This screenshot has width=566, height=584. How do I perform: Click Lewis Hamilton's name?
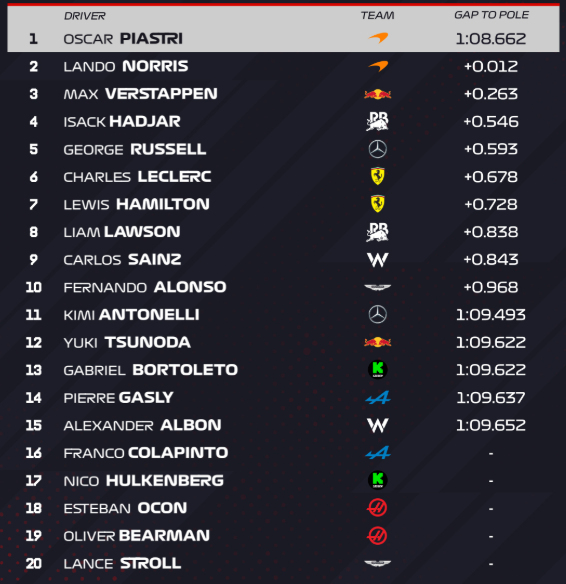point(137,204)
